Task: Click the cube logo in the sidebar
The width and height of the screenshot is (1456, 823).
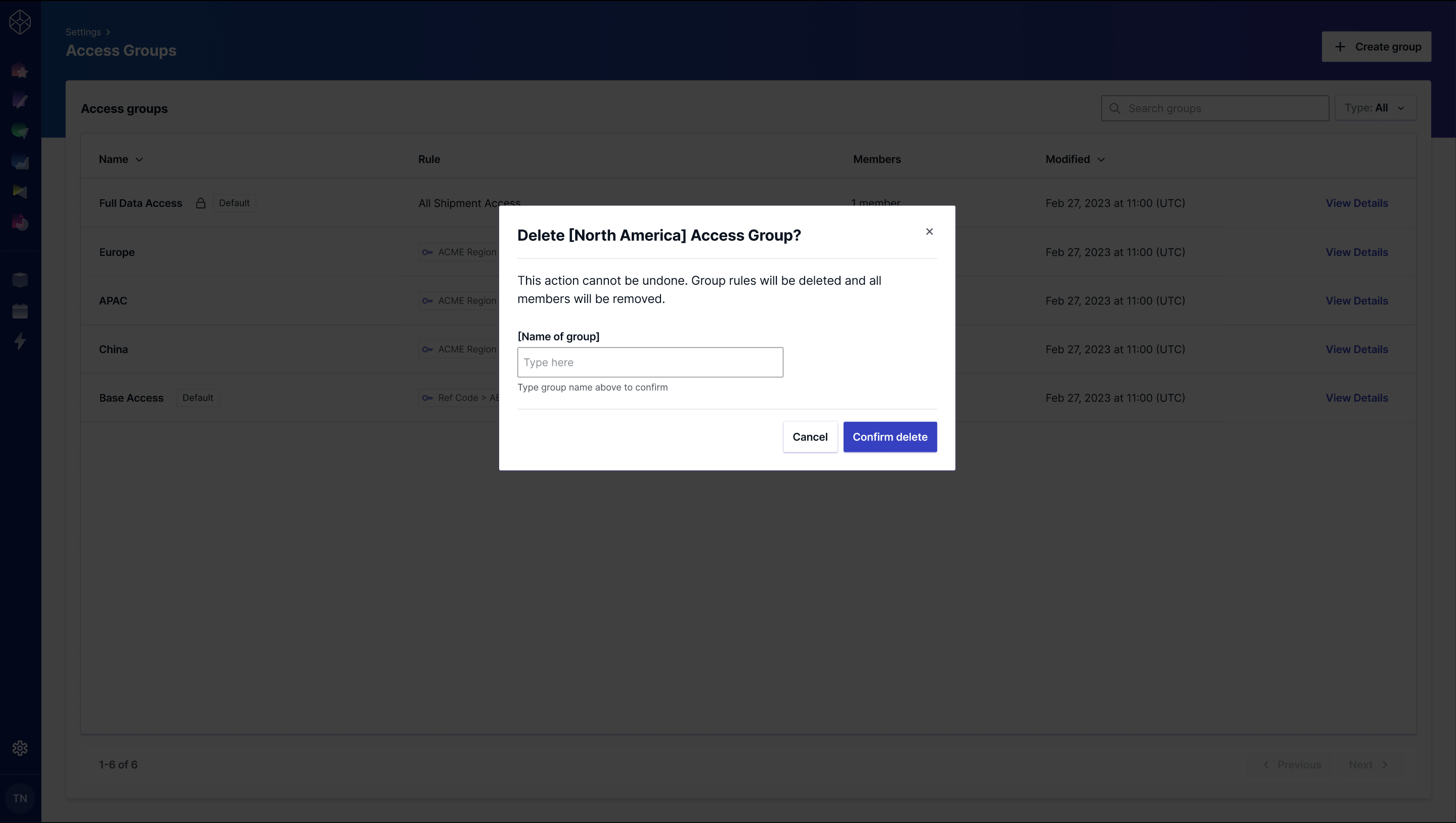Action: 20,22
